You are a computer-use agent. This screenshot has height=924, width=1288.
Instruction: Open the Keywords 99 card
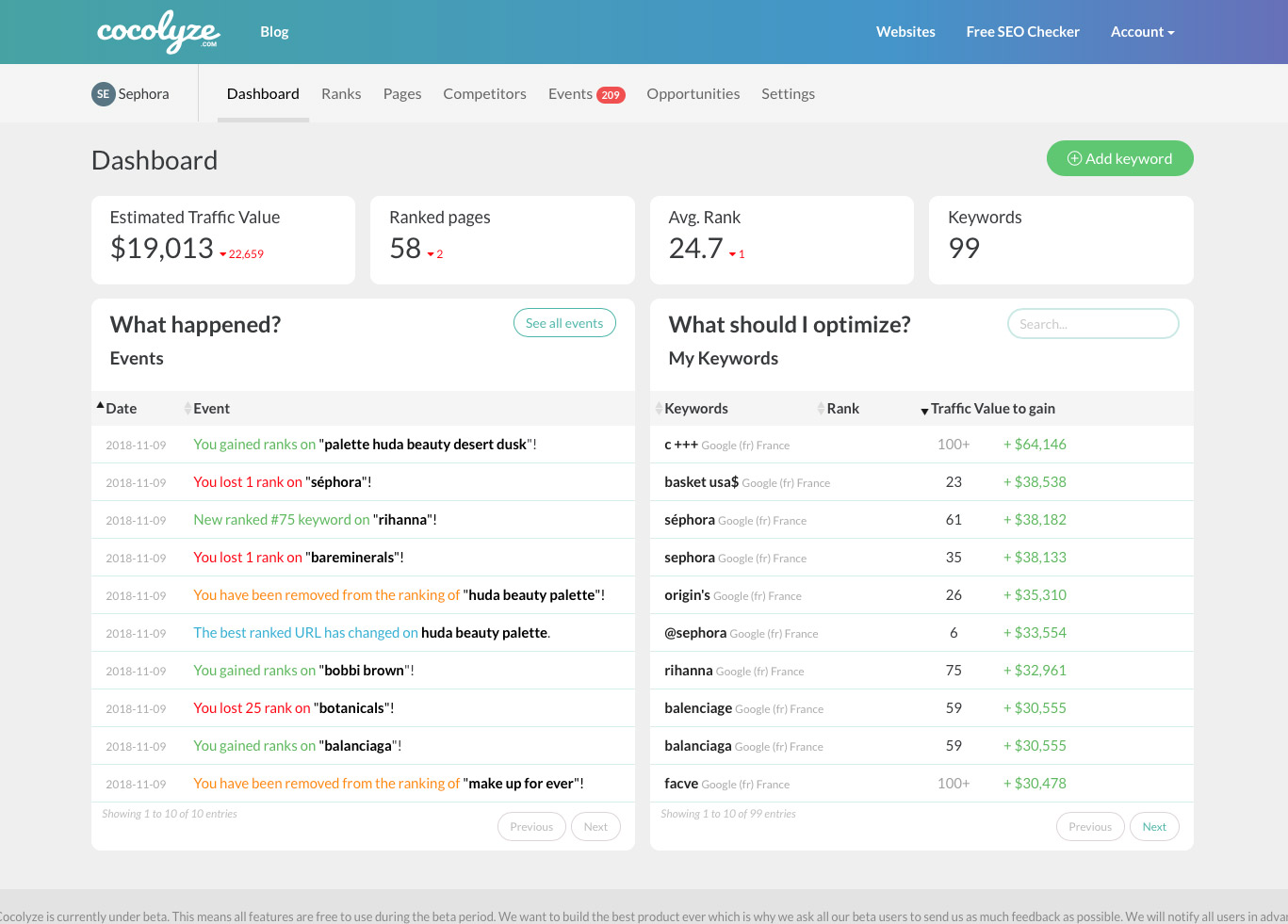[1061, 240]
